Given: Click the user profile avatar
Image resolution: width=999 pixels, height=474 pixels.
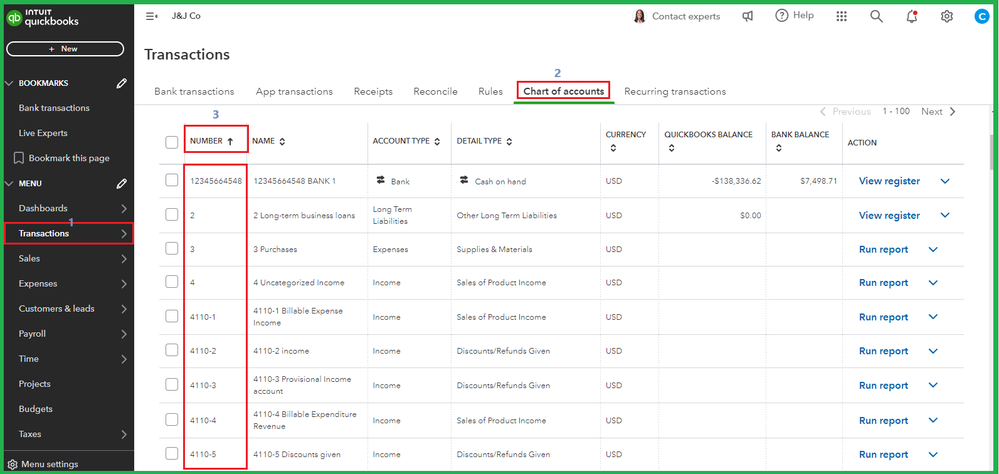Looking at the screenshot, I should point(981,16).
